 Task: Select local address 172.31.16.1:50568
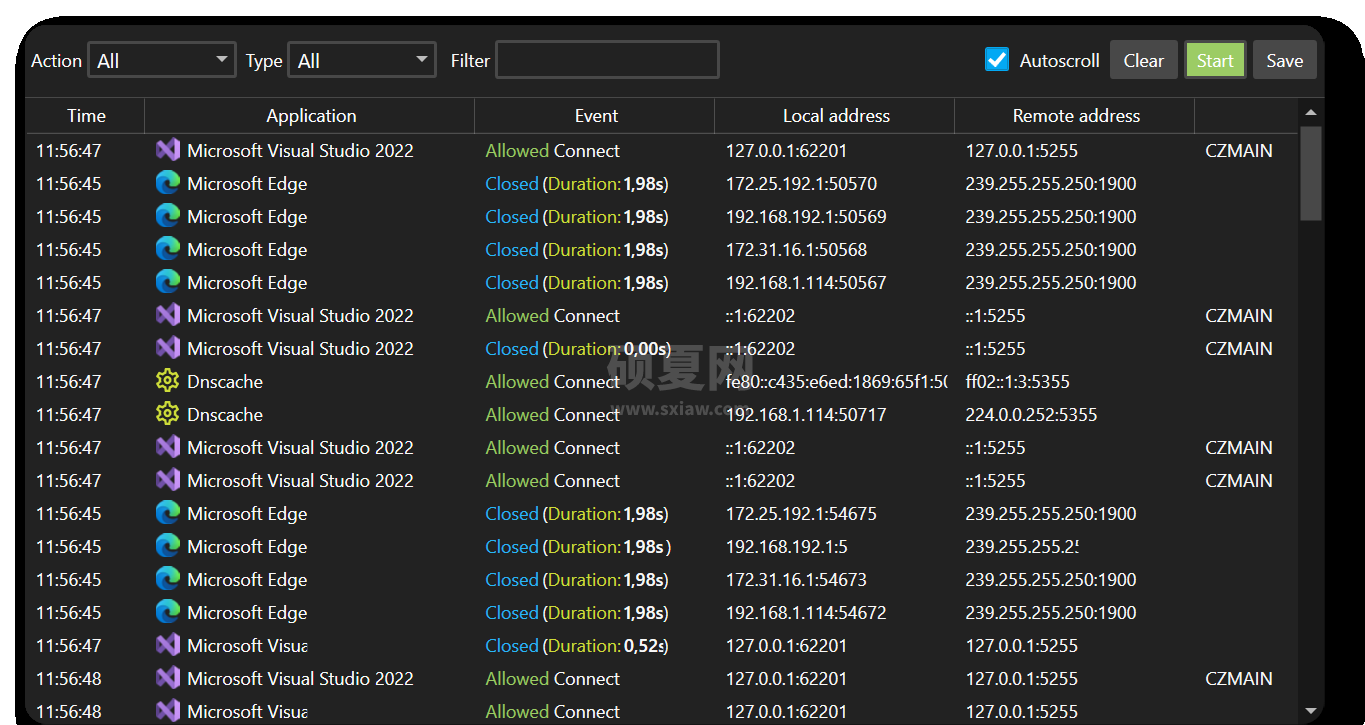coord(796,250)
